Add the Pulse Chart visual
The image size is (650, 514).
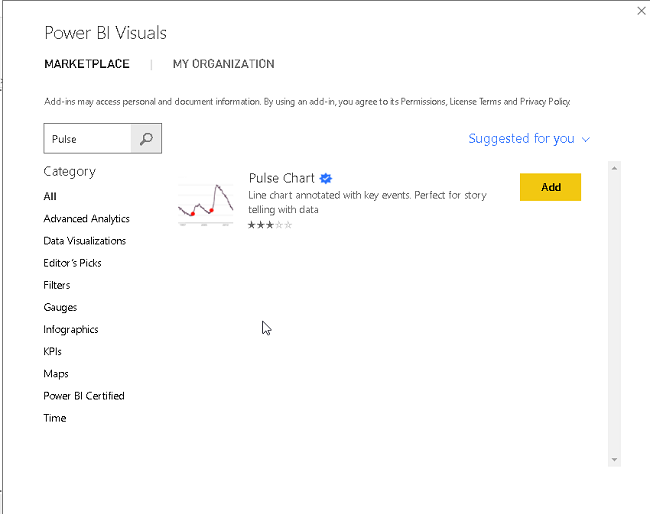click(550, 187)
